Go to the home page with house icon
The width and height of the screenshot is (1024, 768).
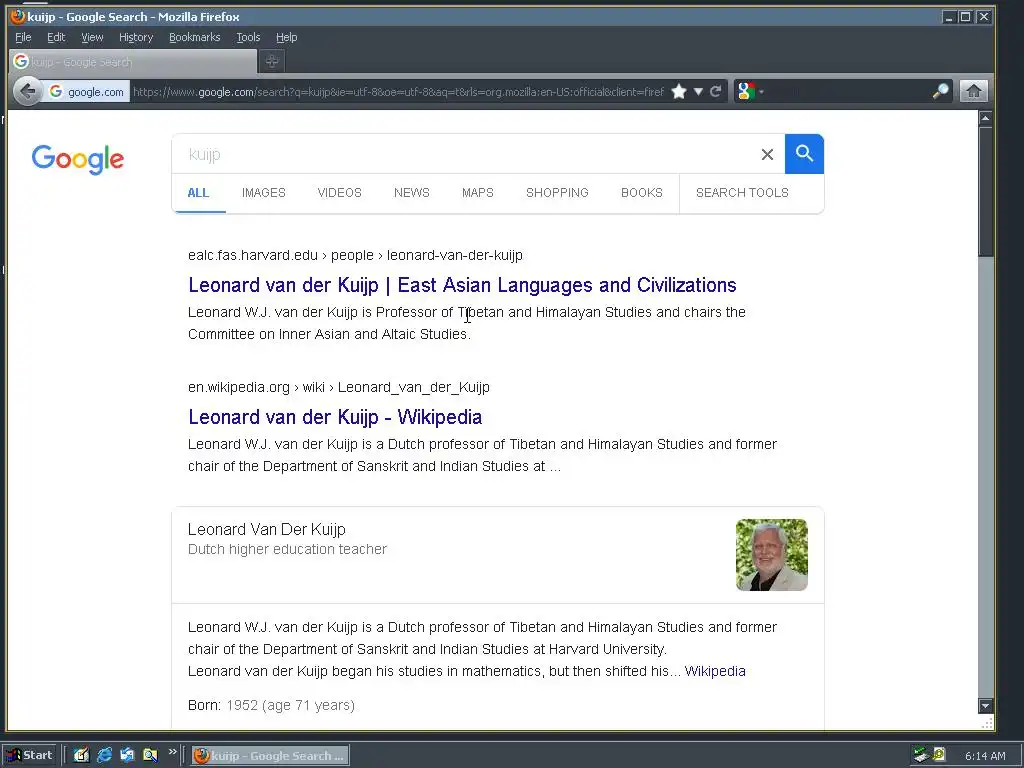(x=973, y=91)
